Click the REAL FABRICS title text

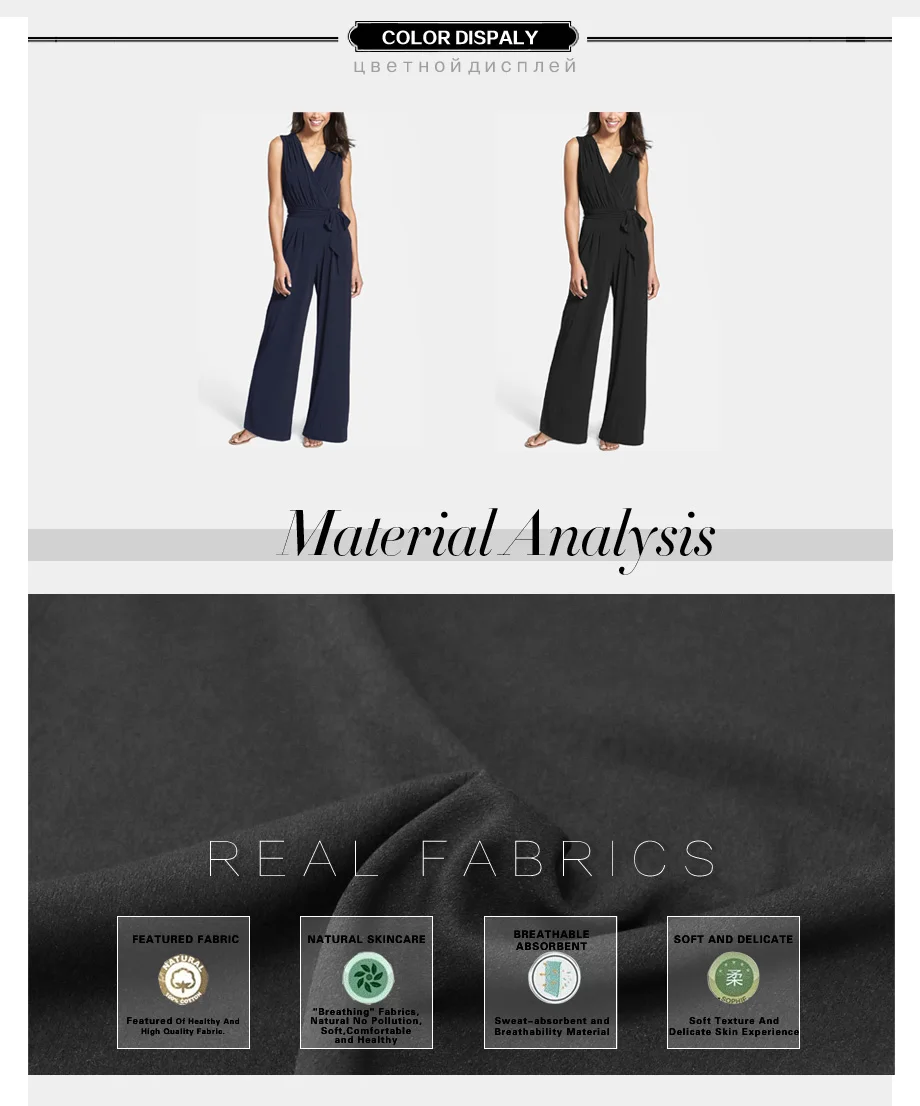pos(462,858)
